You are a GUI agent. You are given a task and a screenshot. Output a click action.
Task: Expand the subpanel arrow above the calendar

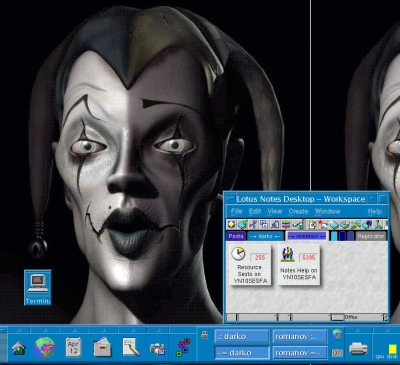point(74,330)
